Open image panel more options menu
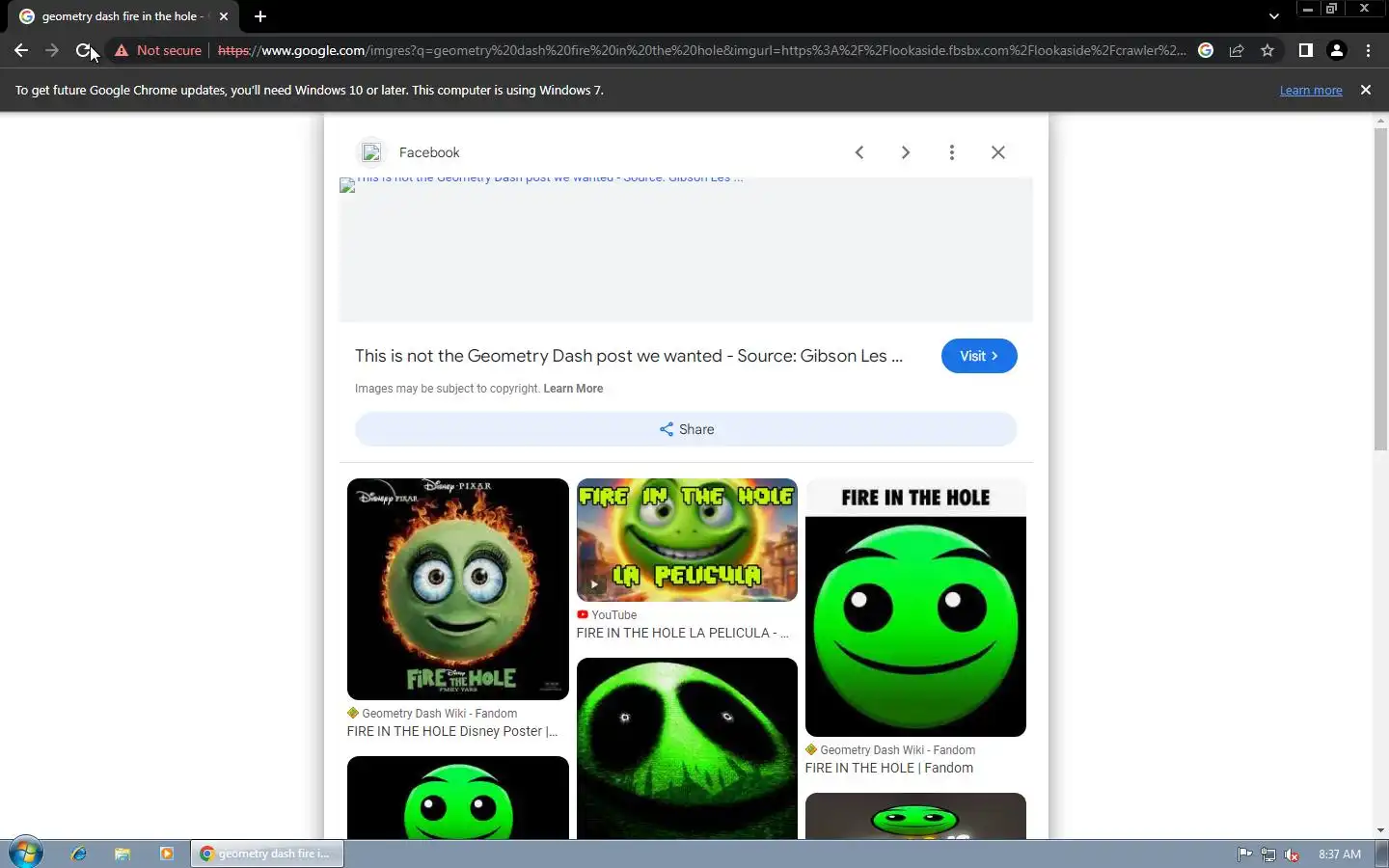 951,152
